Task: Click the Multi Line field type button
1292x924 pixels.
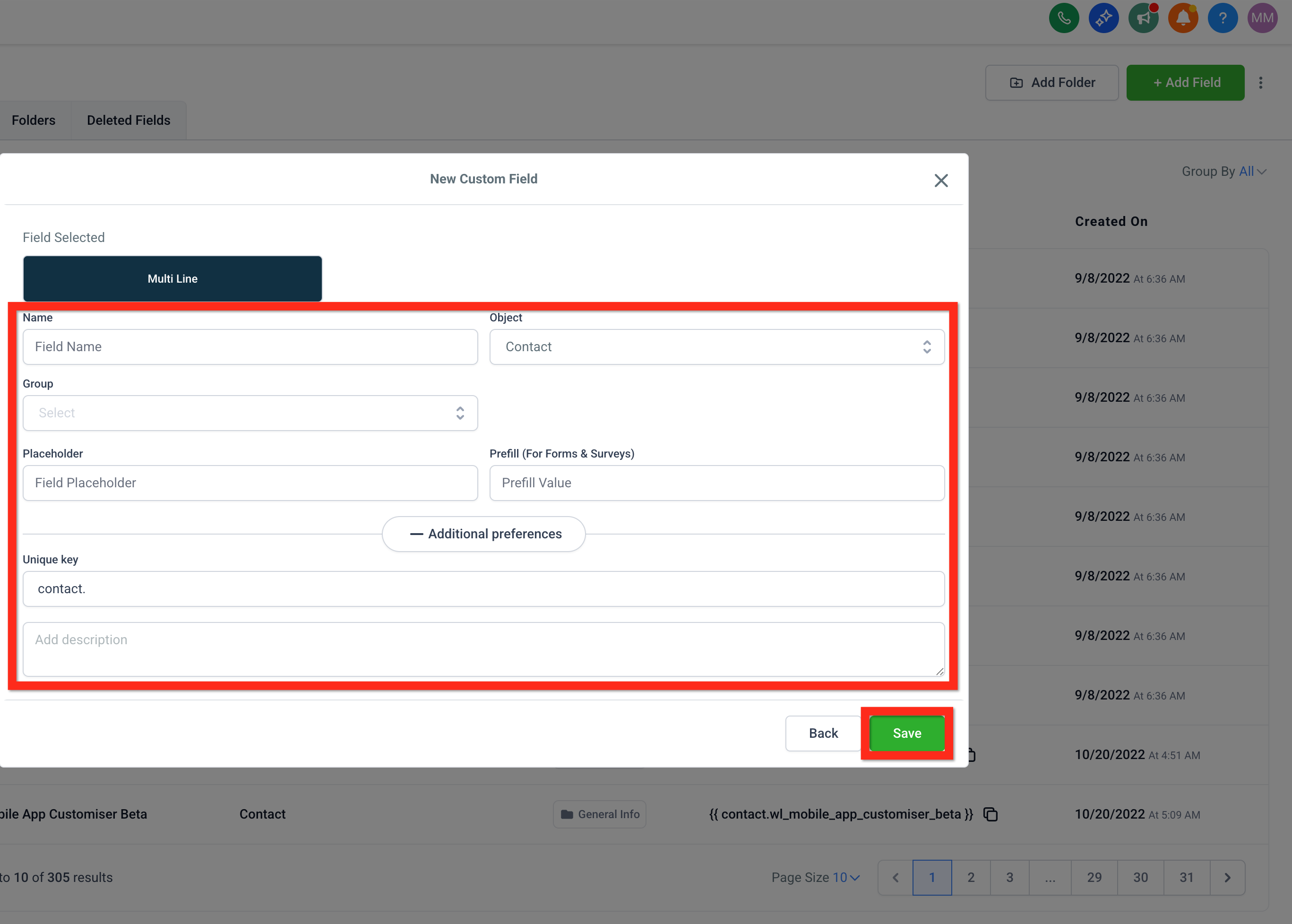Action: [x=172, y=279]
